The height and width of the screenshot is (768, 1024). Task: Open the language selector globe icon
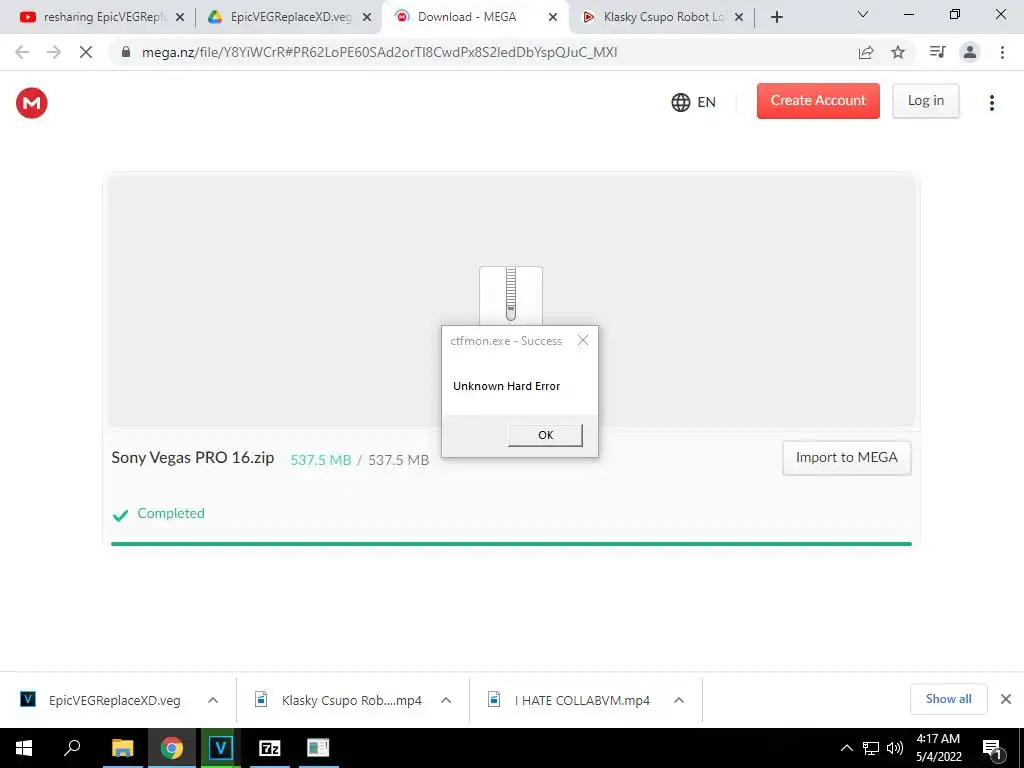[x=680, y=103]
